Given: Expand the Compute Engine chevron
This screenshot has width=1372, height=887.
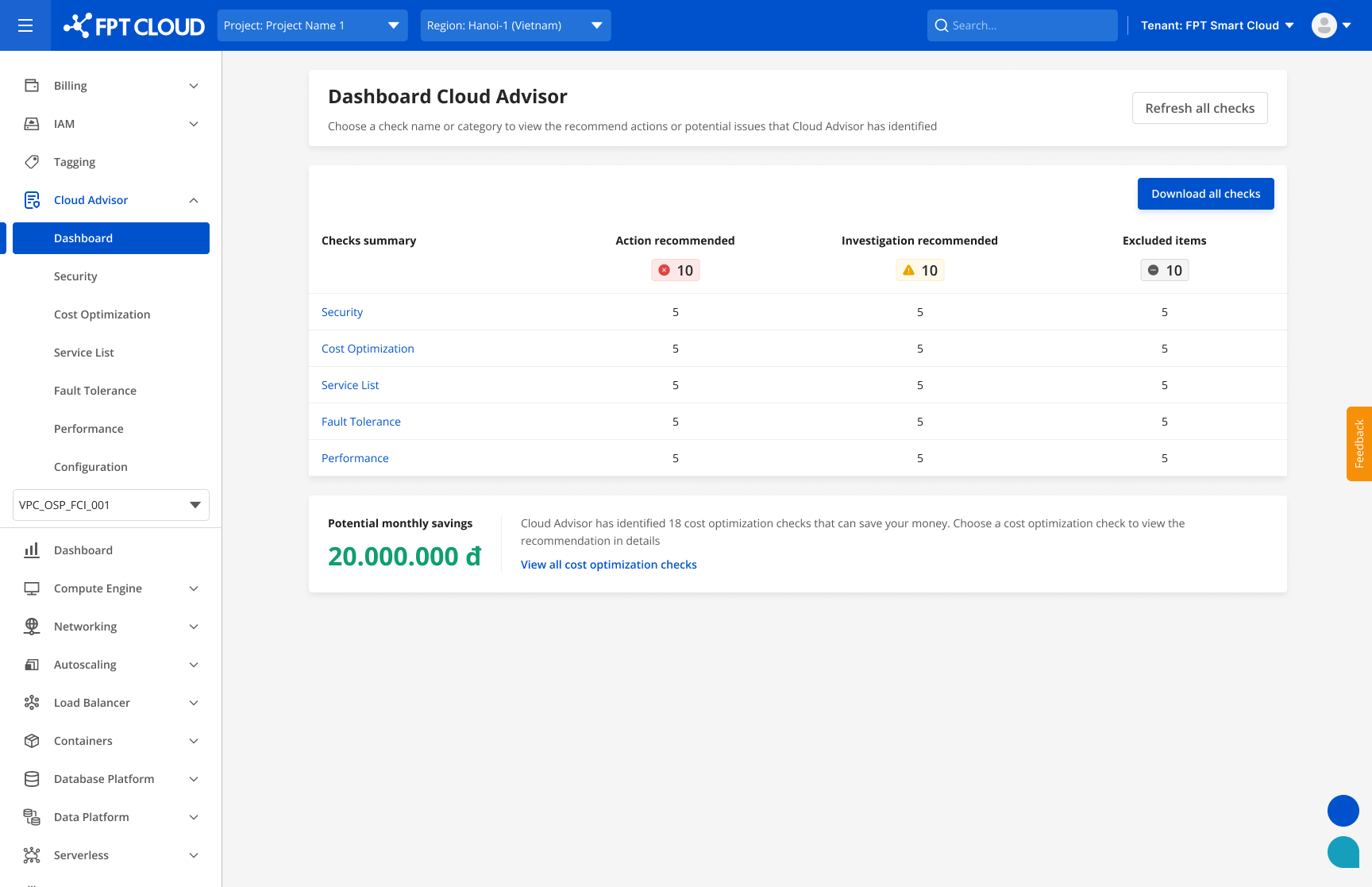Looking at the screenshot, I should click(194, 588).
